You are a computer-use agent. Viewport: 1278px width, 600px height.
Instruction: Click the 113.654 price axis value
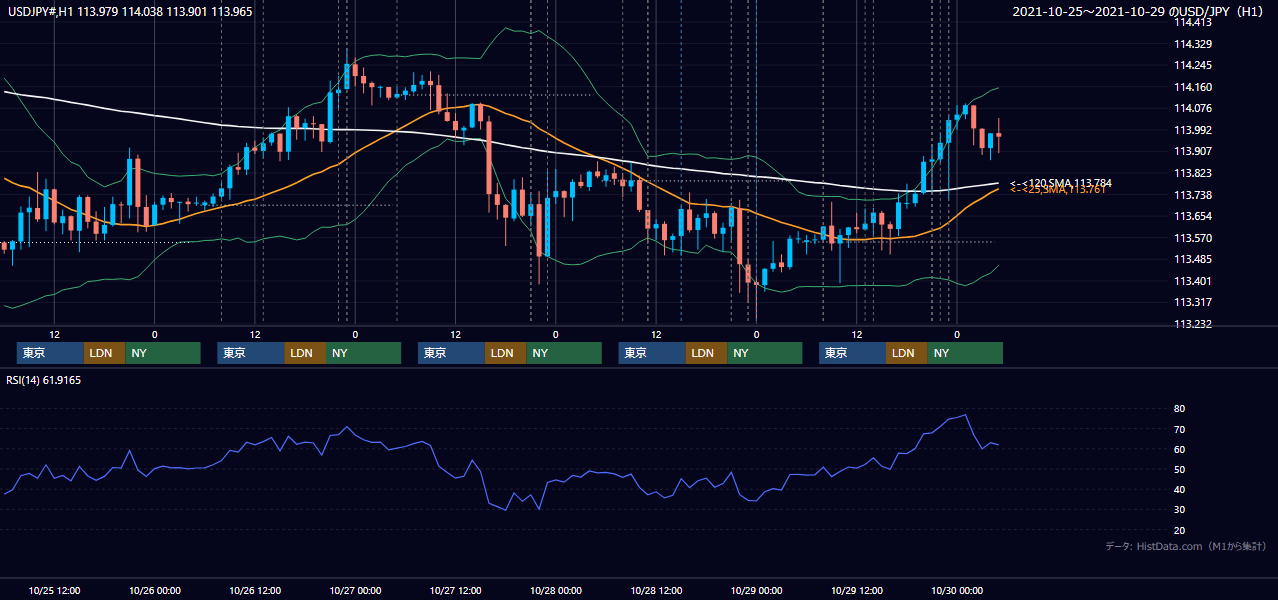click(1193, 216)
